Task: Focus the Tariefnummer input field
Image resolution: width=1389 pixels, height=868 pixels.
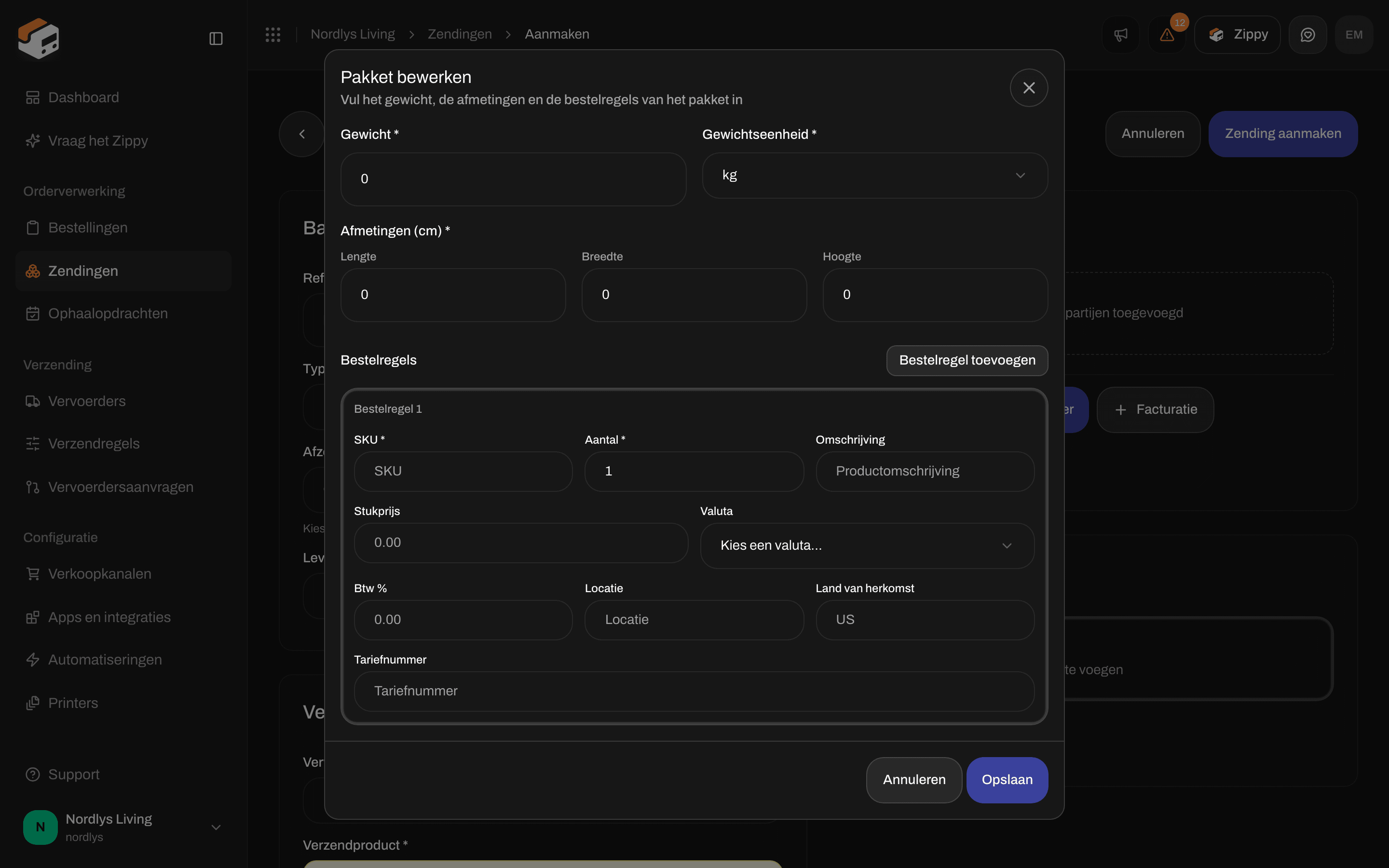Action: [694, 691]
